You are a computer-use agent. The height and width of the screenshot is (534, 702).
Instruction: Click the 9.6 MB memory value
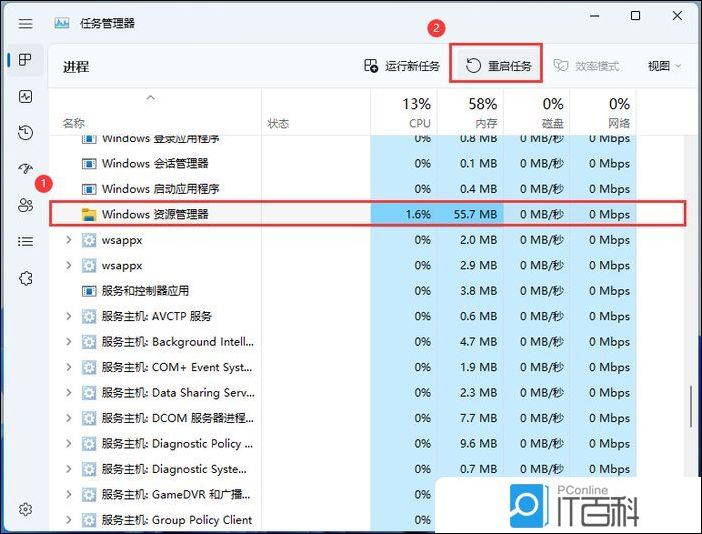click(x=479, y=444)
